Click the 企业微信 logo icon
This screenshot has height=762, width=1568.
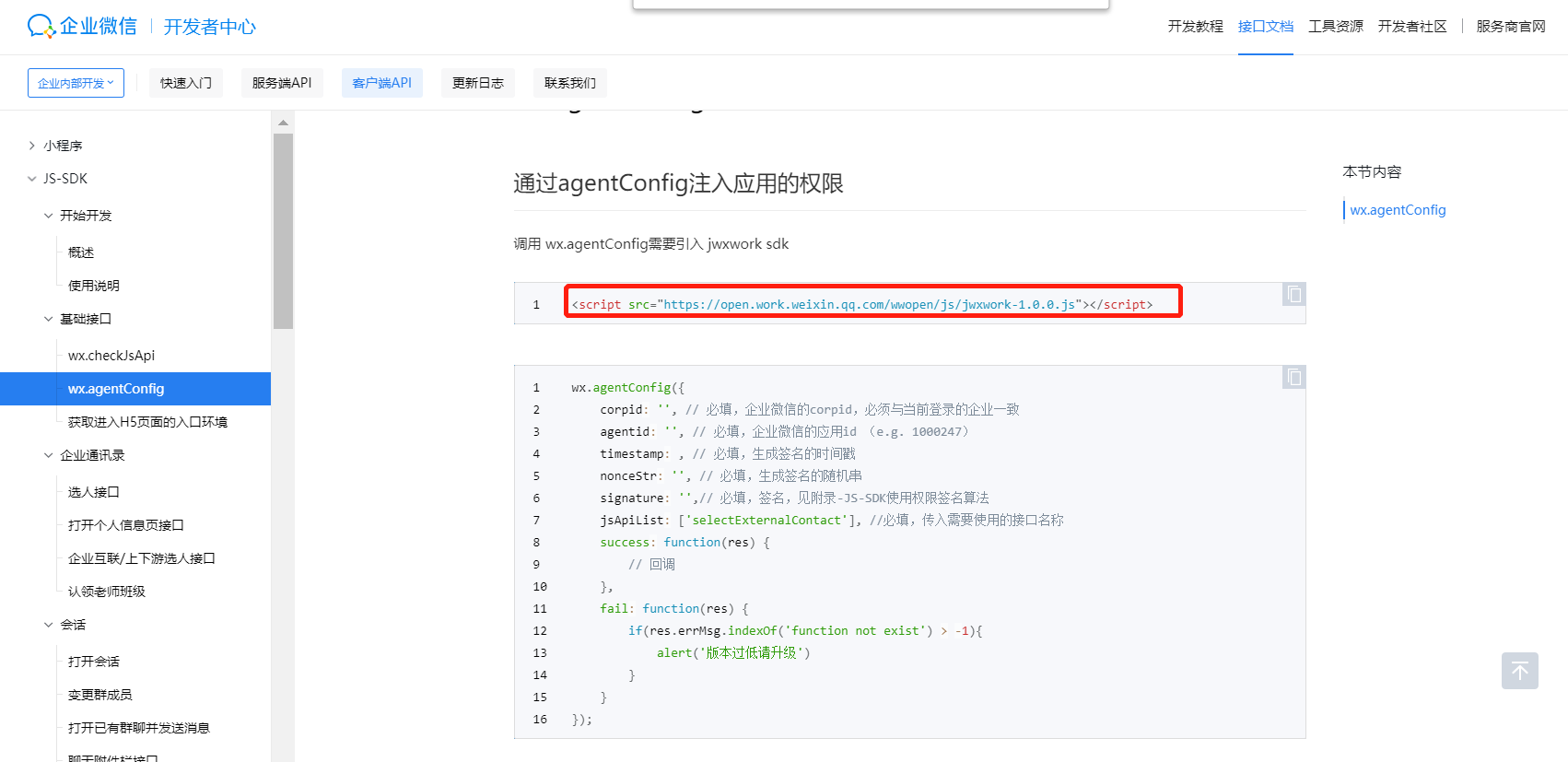click(x=41, y=27)
